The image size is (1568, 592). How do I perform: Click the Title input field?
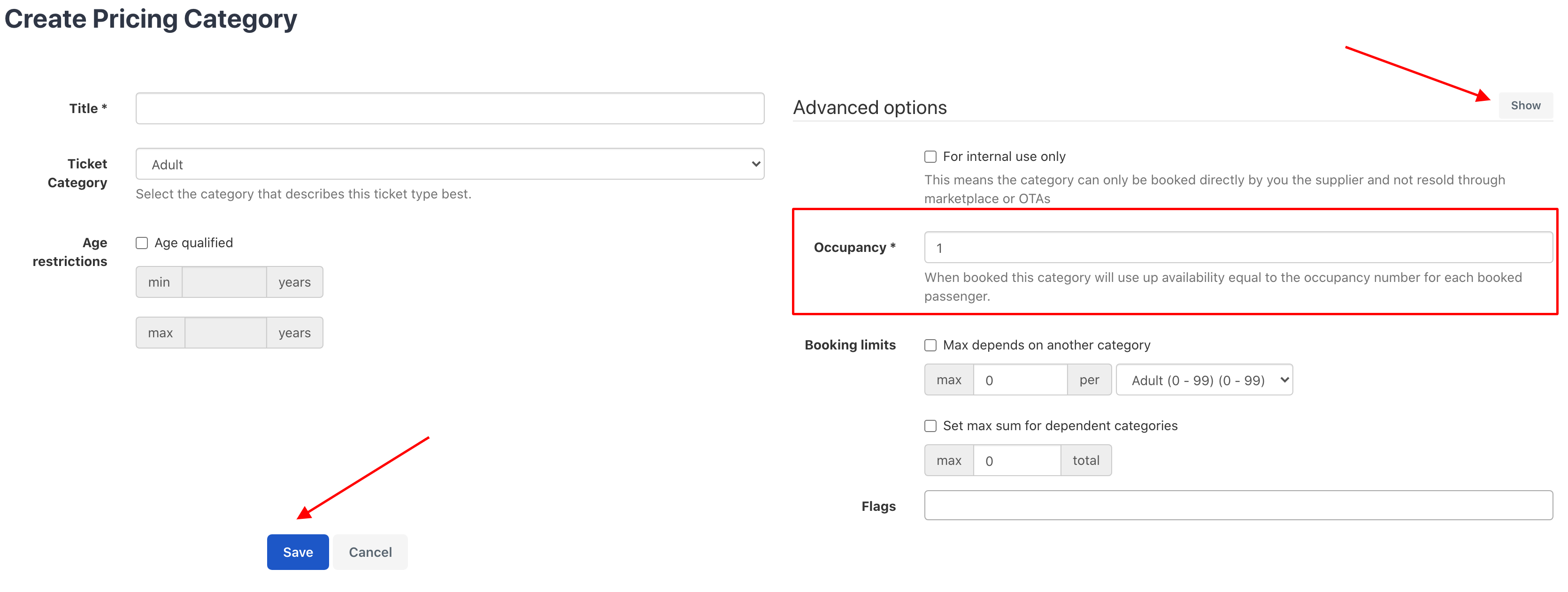coord(450,108)
